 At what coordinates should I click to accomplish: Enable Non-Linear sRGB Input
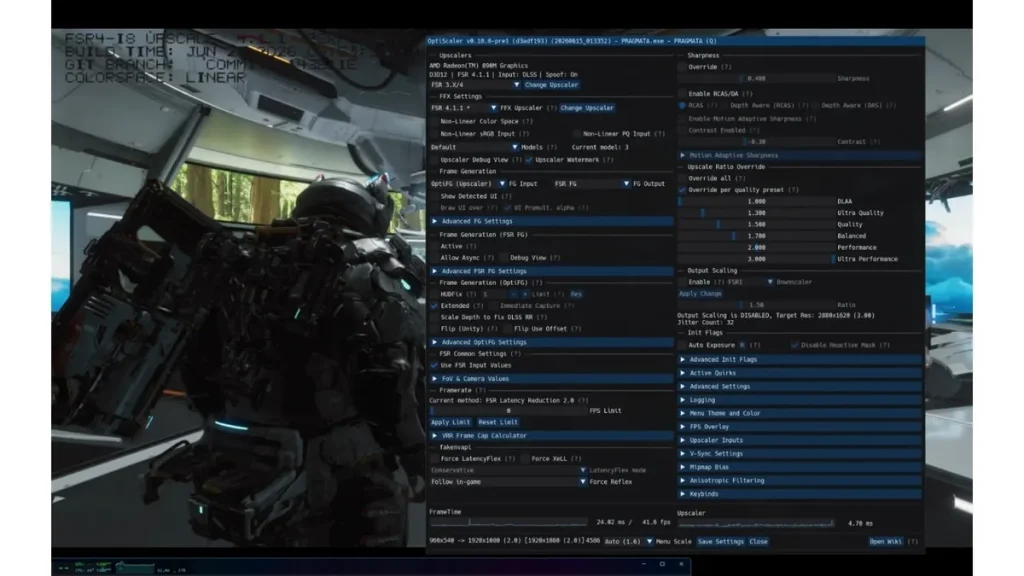tap(435, 133)
